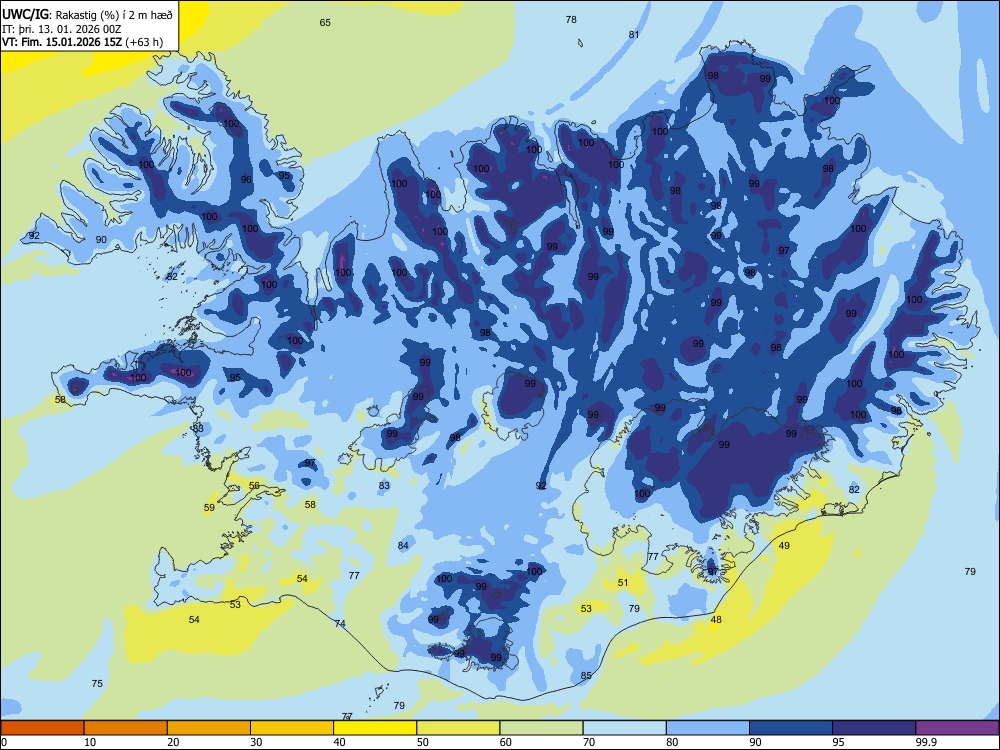Click the humidity value 56 on the map

(254, 486)
